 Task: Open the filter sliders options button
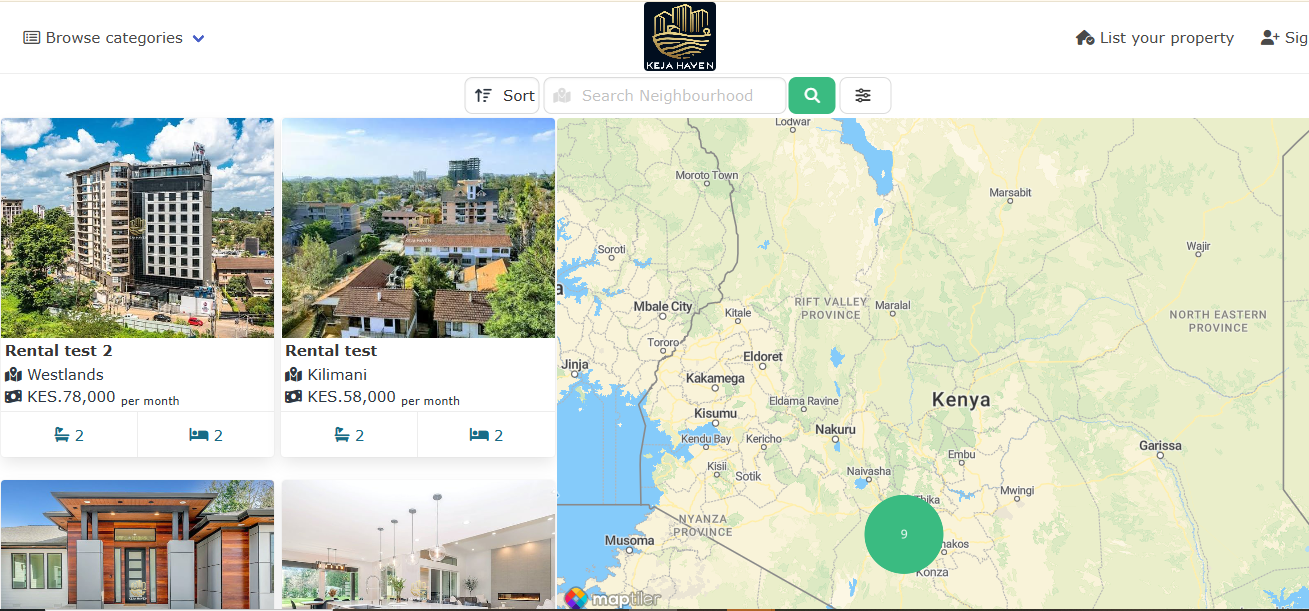click(864, 96)
